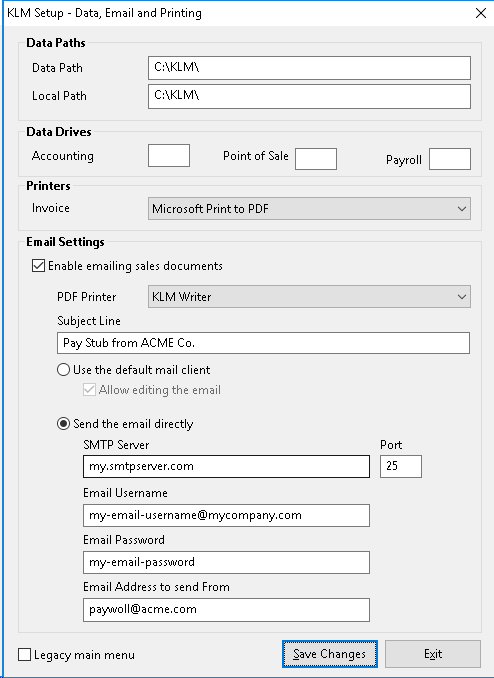Check the Legacy main menu option

25,655
